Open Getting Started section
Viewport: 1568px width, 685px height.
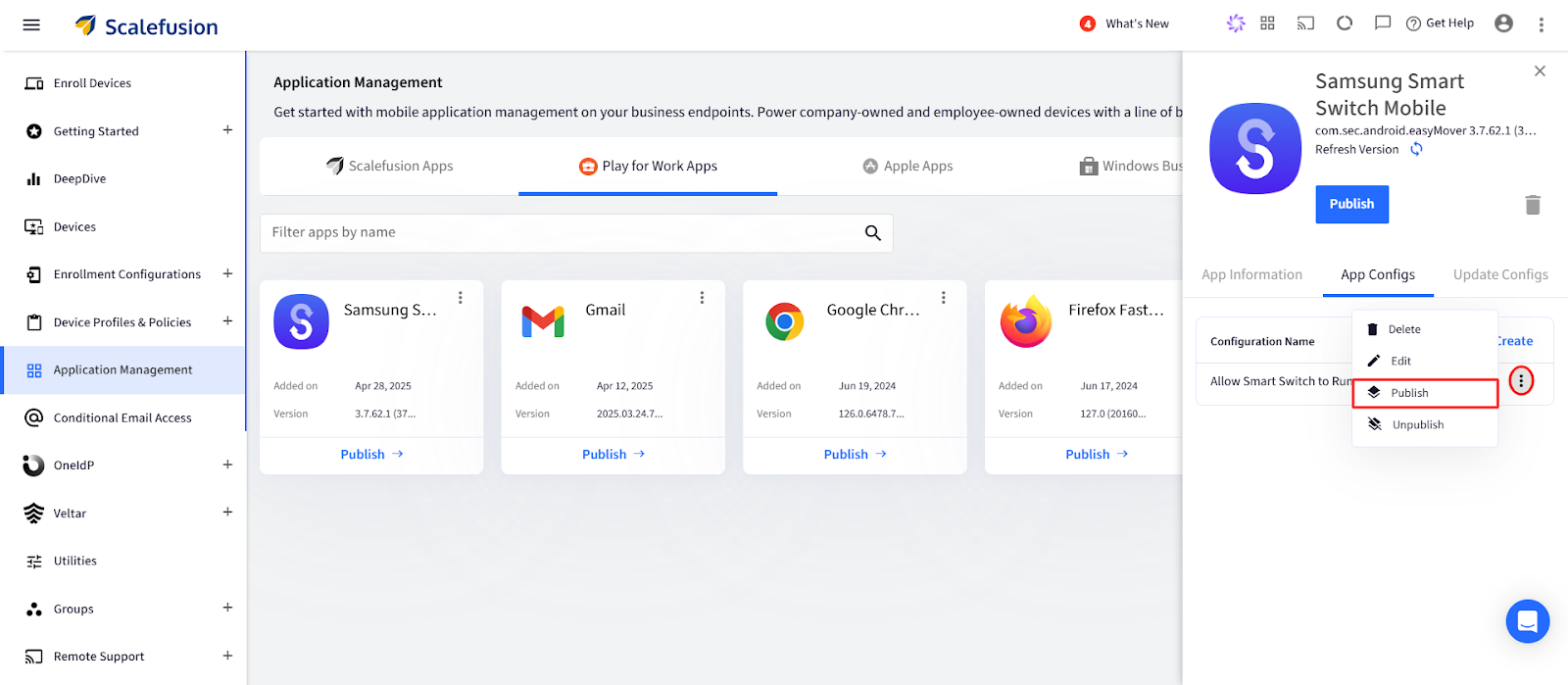pos(96,131)
